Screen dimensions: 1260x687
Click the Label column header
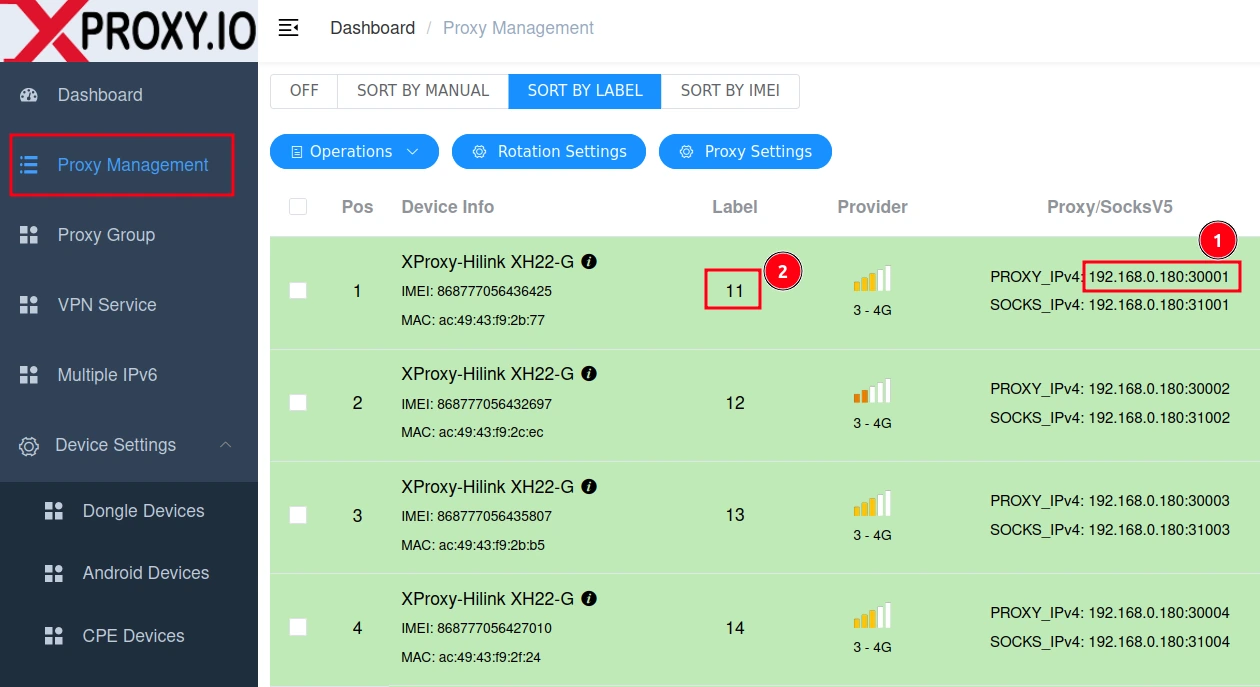(x=735, y=207)
